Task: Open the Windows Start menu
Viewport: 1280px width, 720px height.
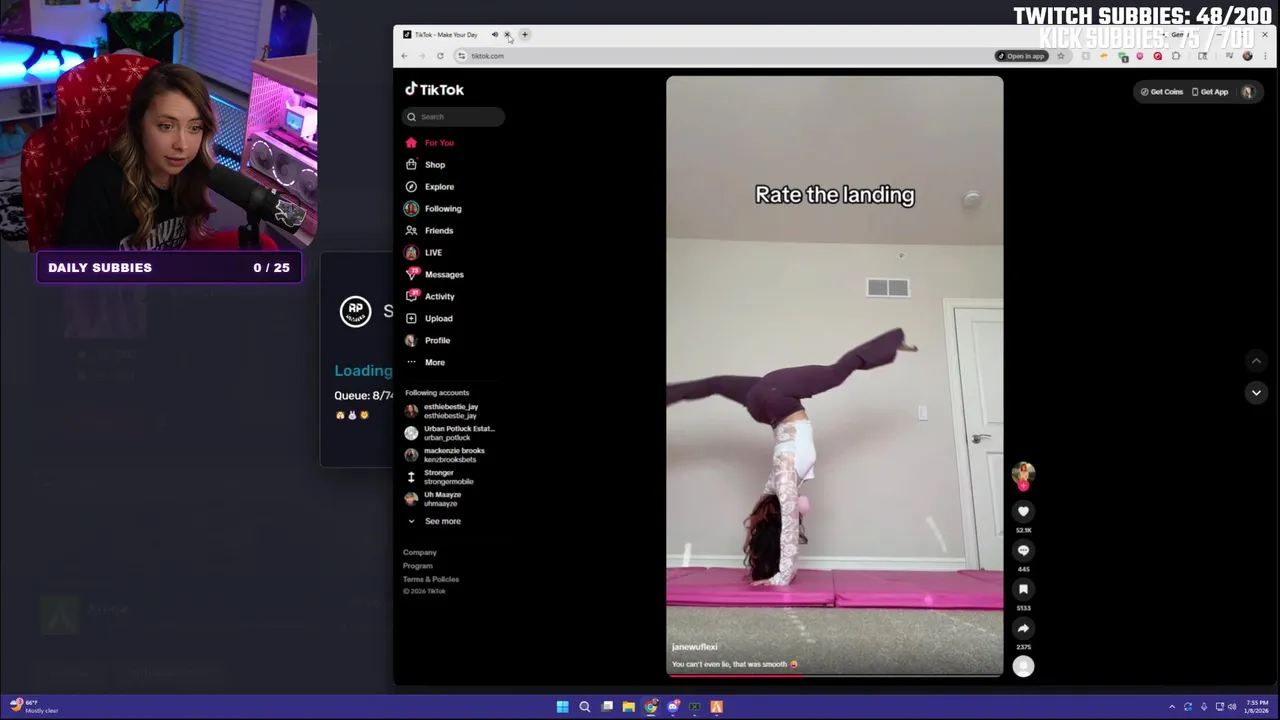Action: coord(562,707)
